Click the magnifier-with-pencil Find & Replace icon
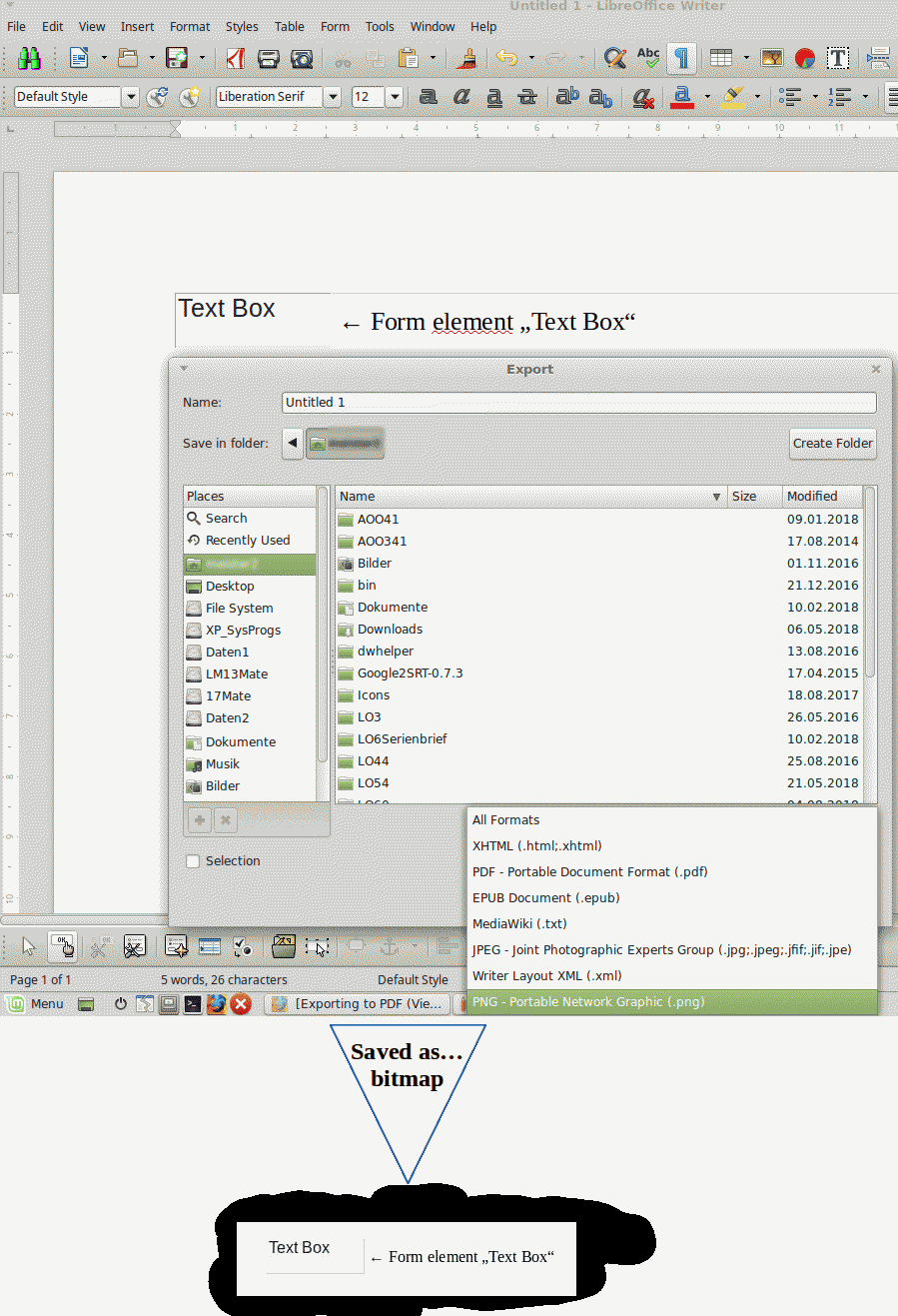Screen dimensions: 898x1316 [x=615, y=59]
